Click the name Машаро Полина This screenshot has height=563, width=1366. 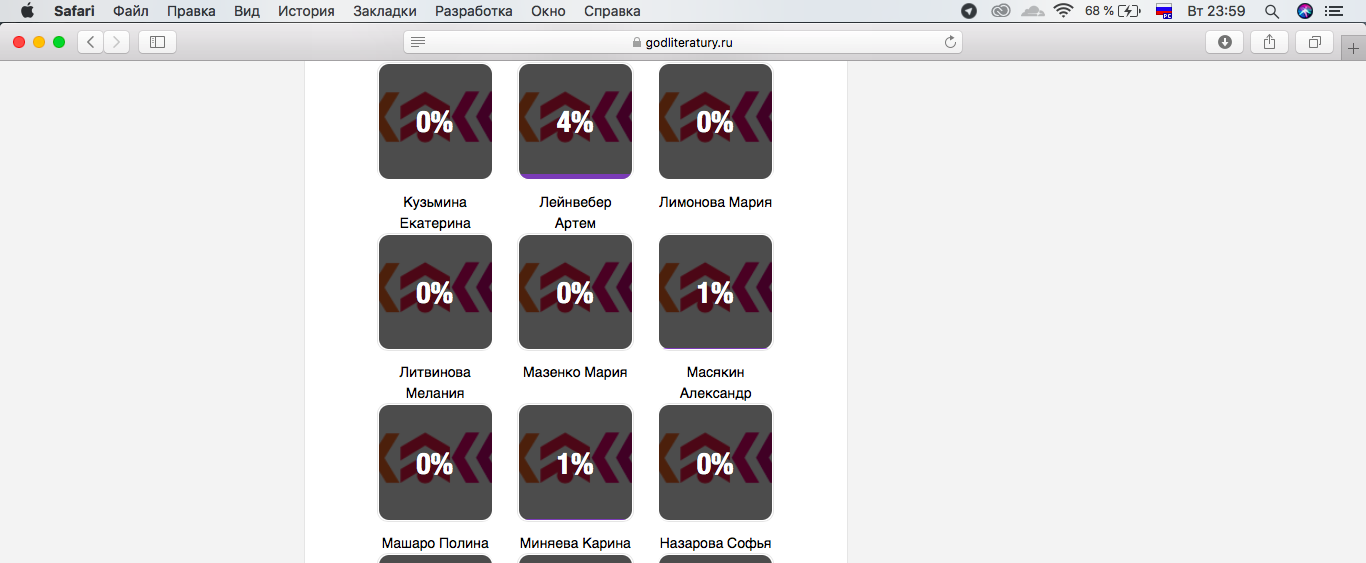[x=435, y=543]
